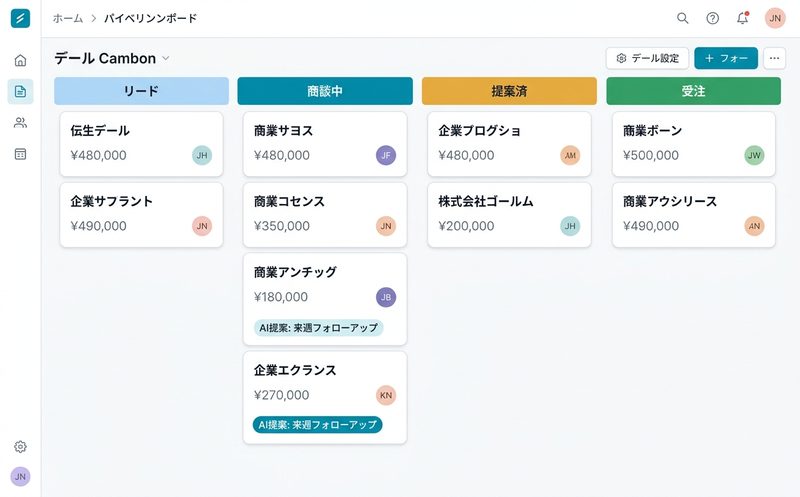Click AI提案 tag on 商業アンチッグ card
This screenshot has height=497, width=800.
click(318, 328)
